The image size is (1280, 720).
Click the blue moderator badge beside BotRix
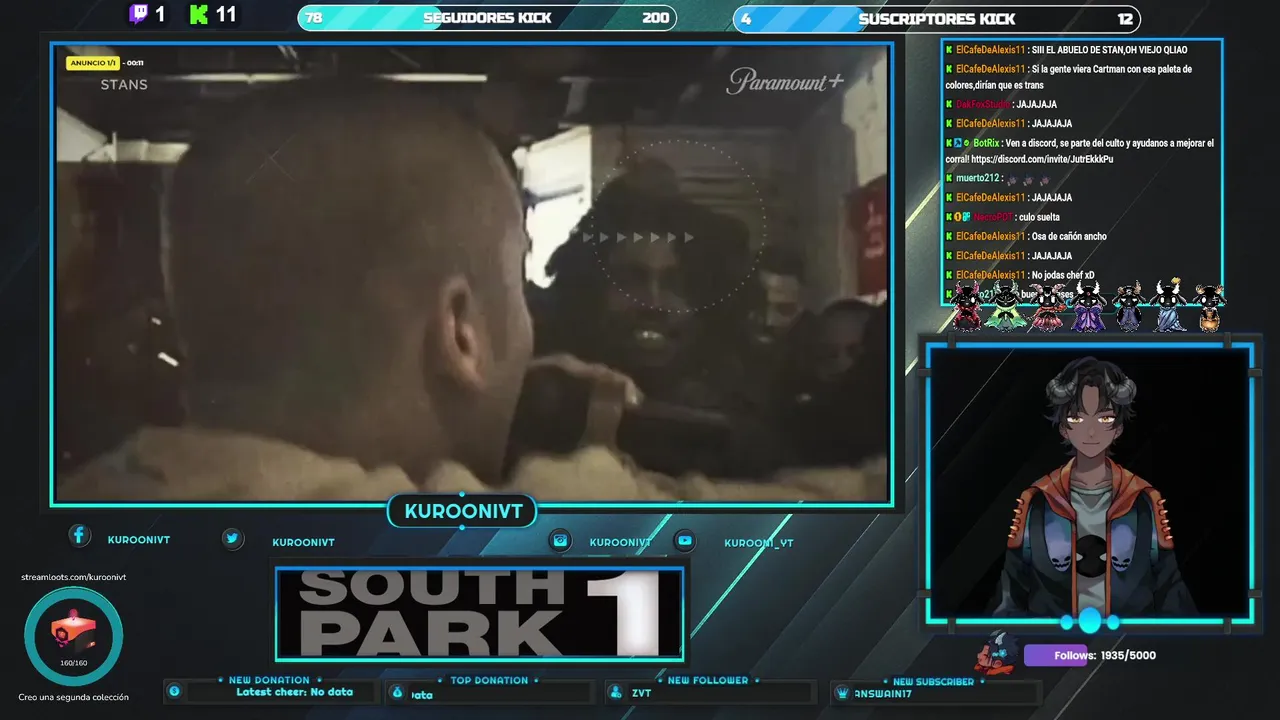pyautogui.click(x=958, y=143)
